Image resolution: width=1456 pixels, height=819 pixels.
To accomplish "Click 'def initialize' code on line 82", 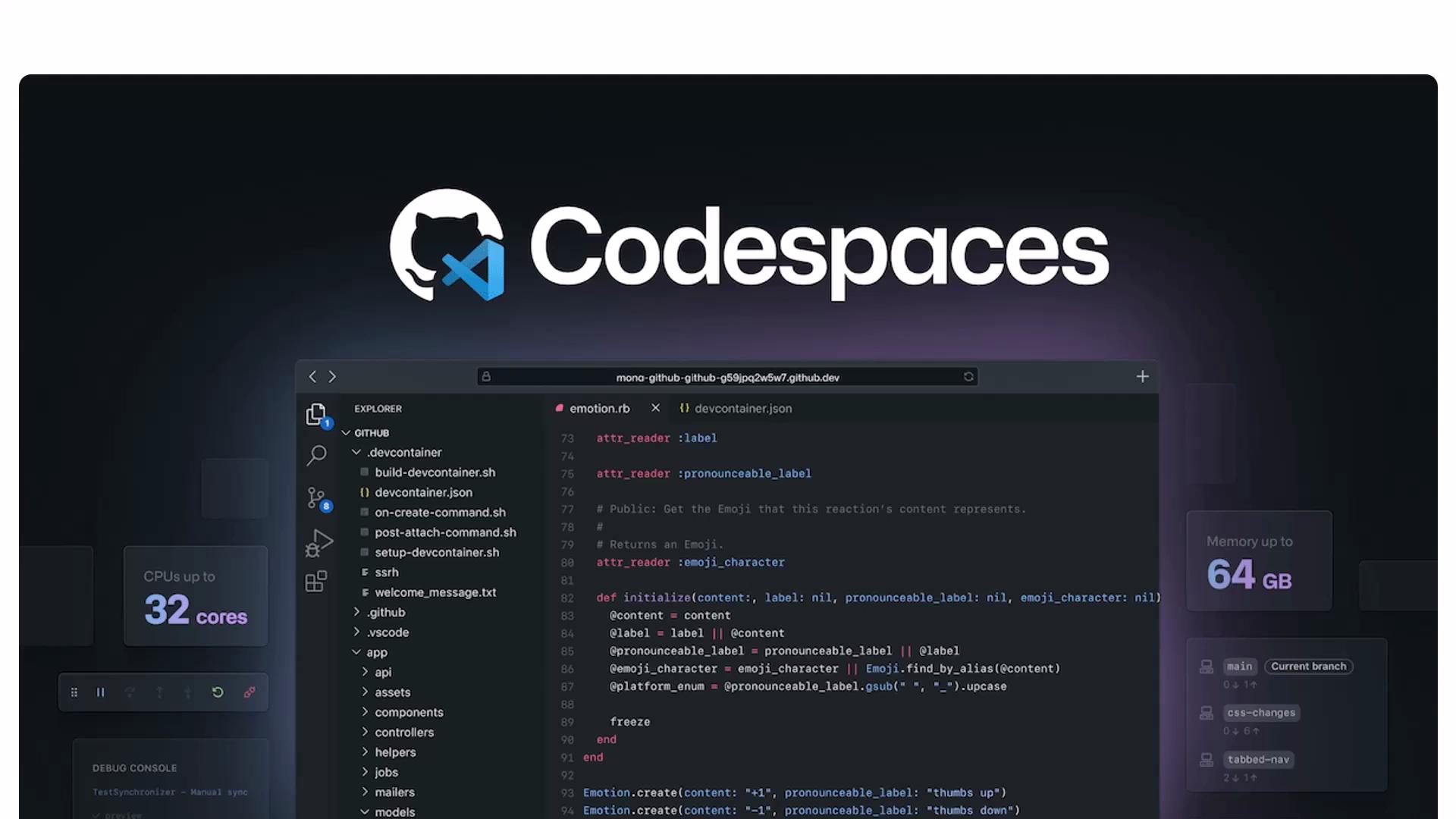I will [x=644, y=598].
